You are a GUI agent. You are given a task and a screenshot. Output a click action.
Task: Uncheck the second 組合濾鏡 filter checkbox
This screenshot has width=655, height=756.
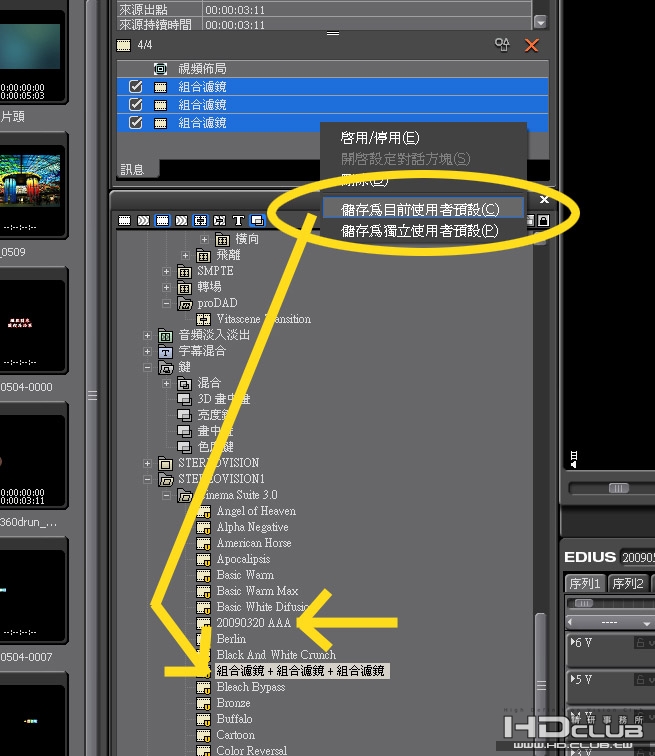point(136,105)
